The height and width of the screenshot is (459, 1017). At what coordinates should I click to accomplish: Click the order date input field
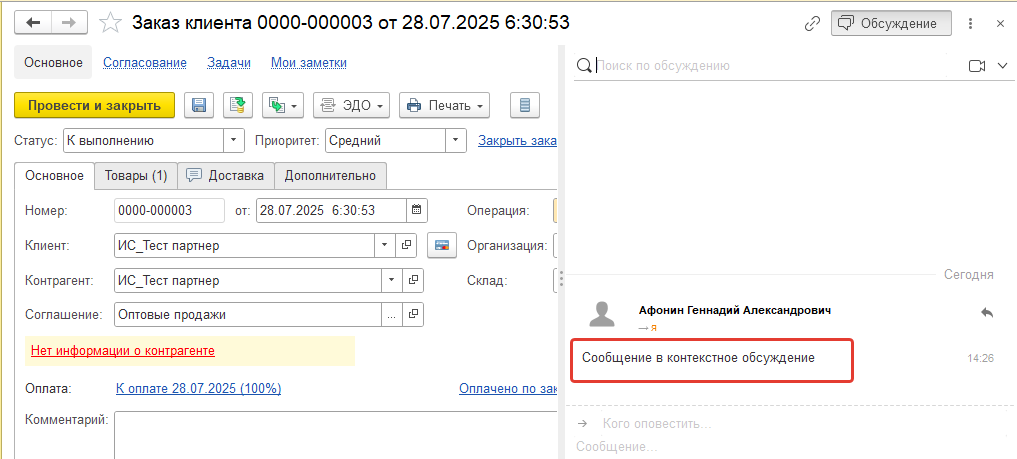tap(331, 210)
